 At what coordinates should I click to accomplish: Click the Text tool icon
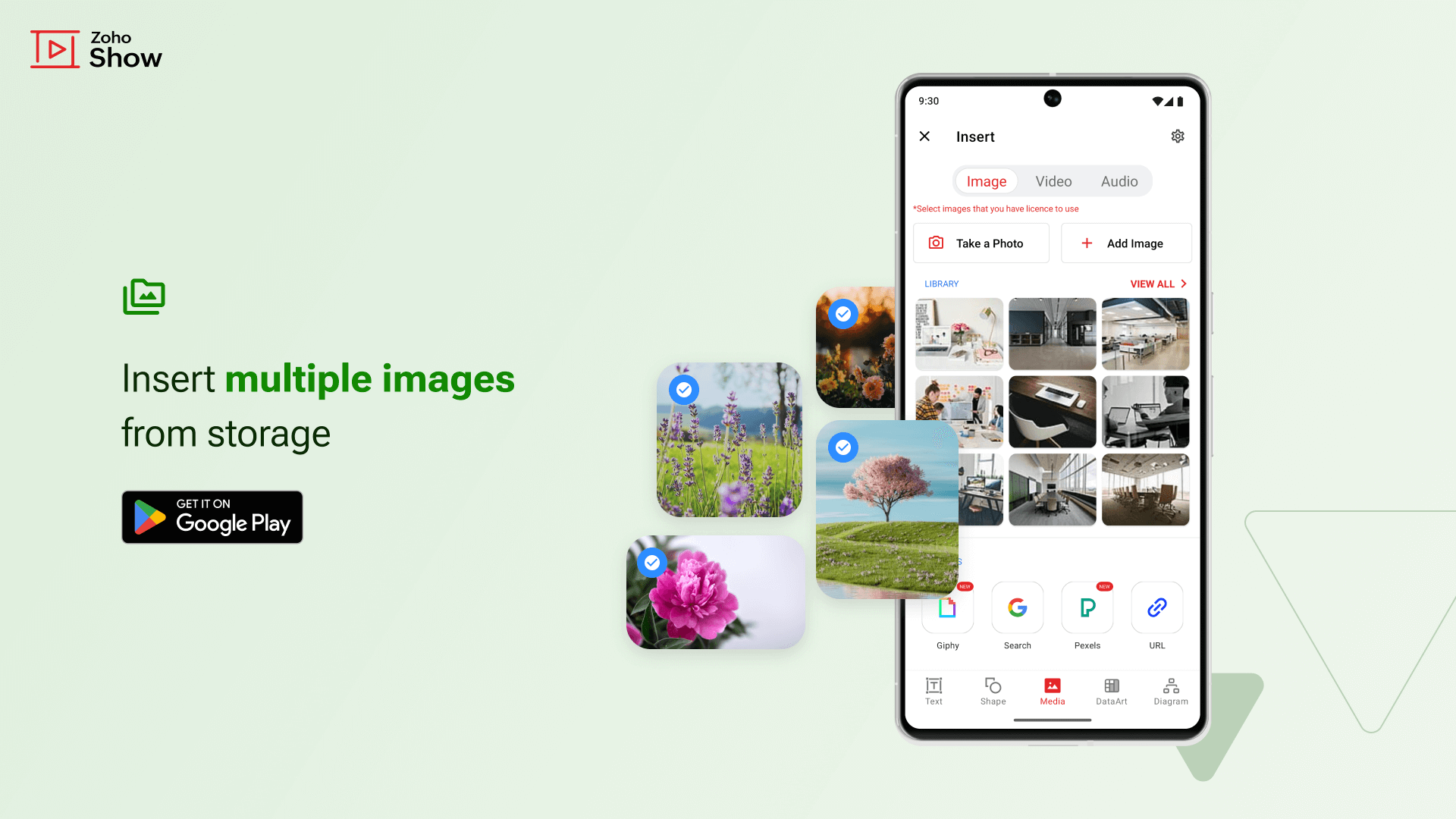coord(934,691)
